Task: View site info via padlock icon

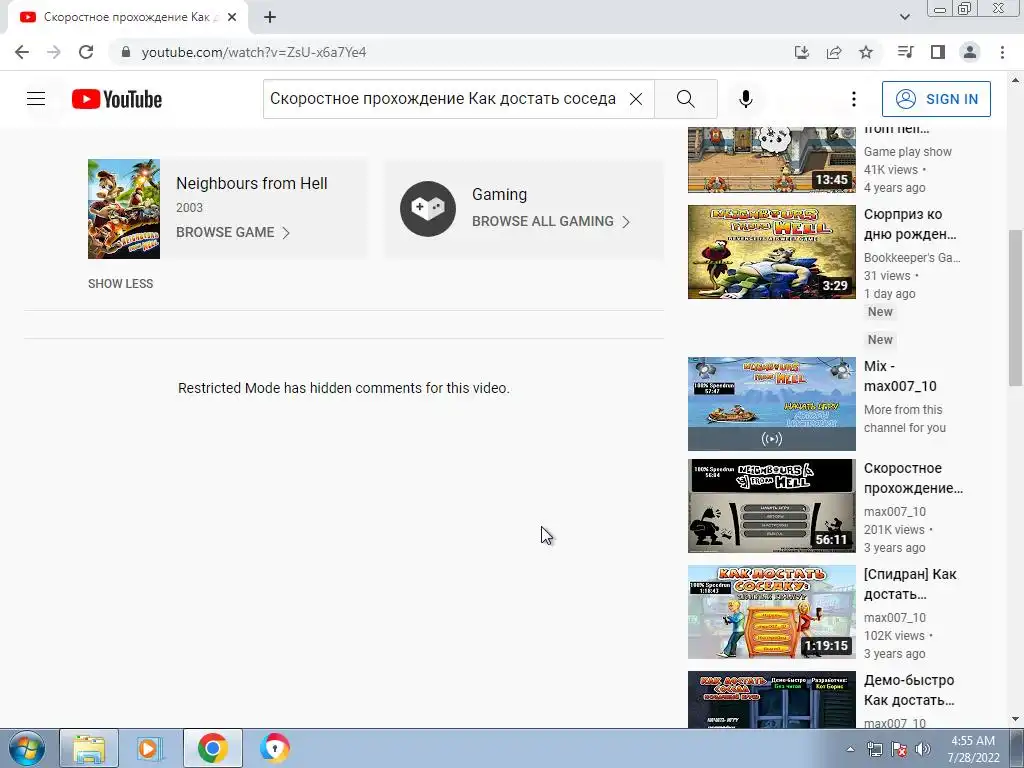Action: tap(126, 52)
